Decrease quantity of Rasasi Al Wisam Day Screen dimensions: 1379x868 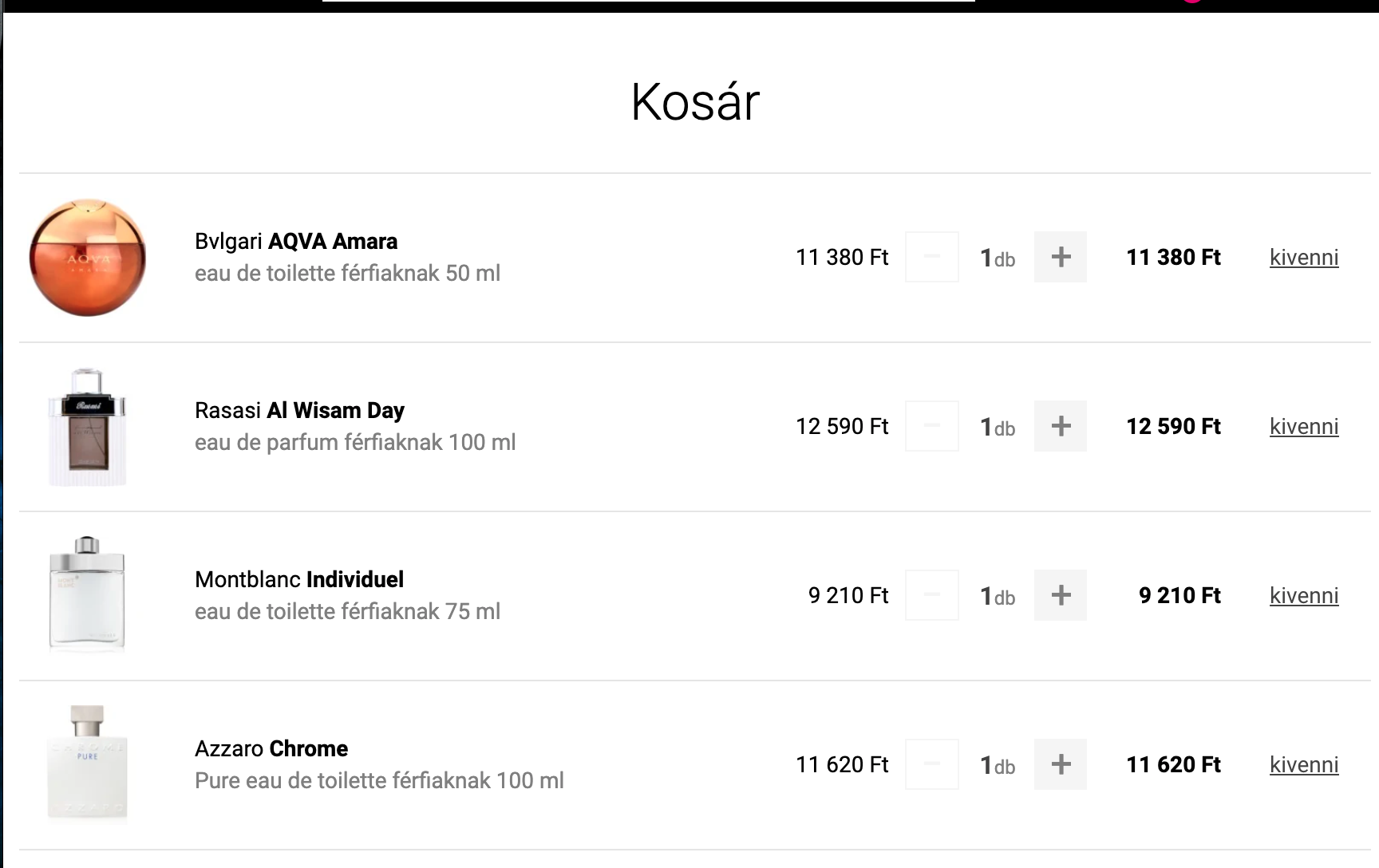(x=931, y=426)
